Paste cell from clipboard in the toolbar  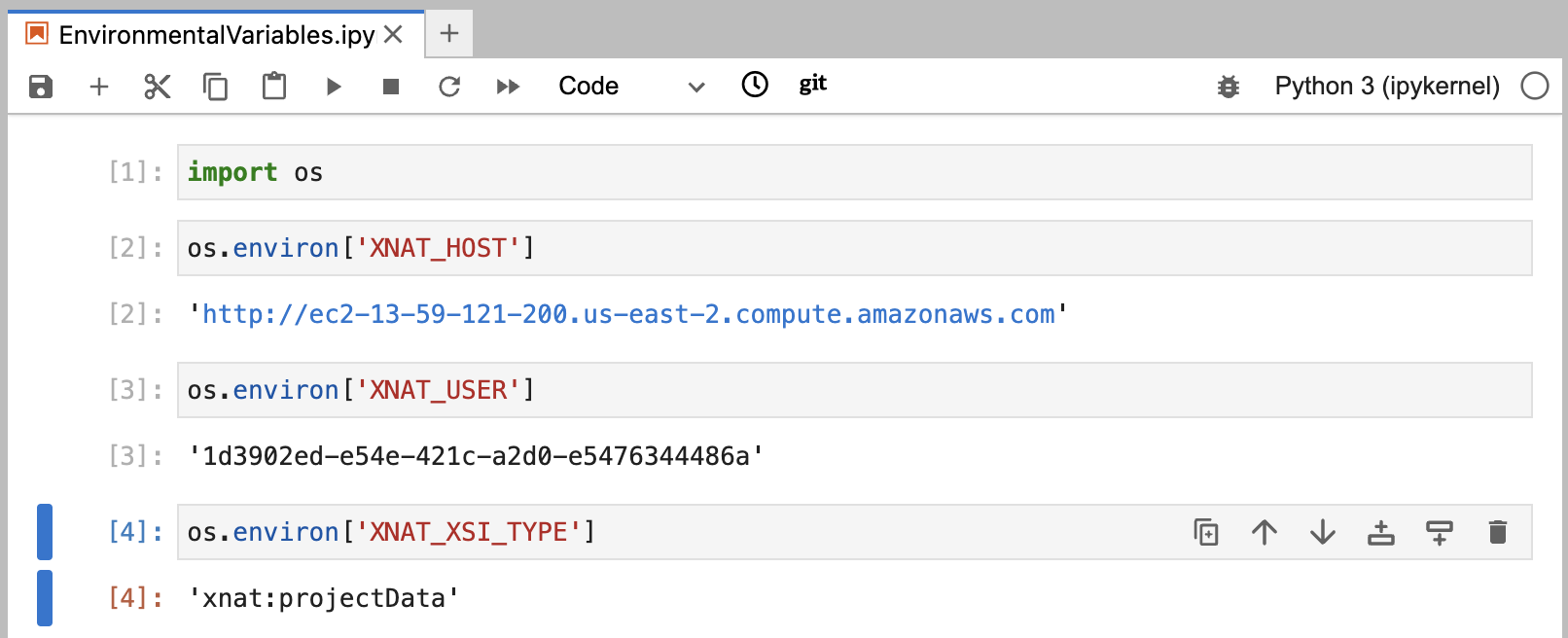click(274, 87)
